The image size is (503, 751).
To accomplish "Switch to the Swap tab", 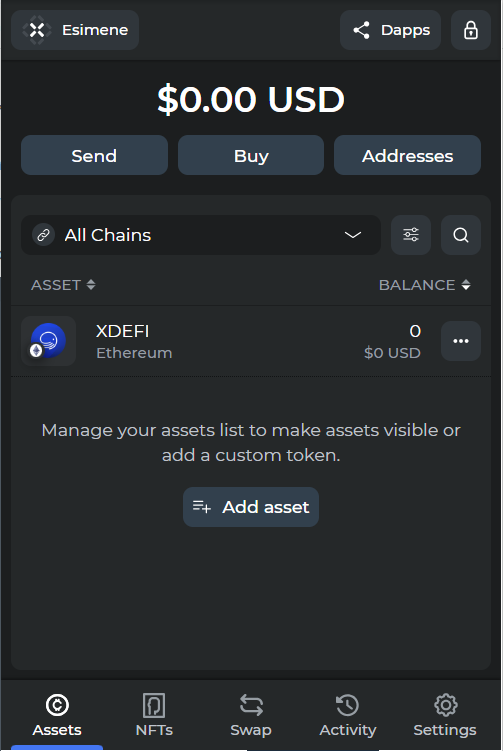I will (251, 715).
